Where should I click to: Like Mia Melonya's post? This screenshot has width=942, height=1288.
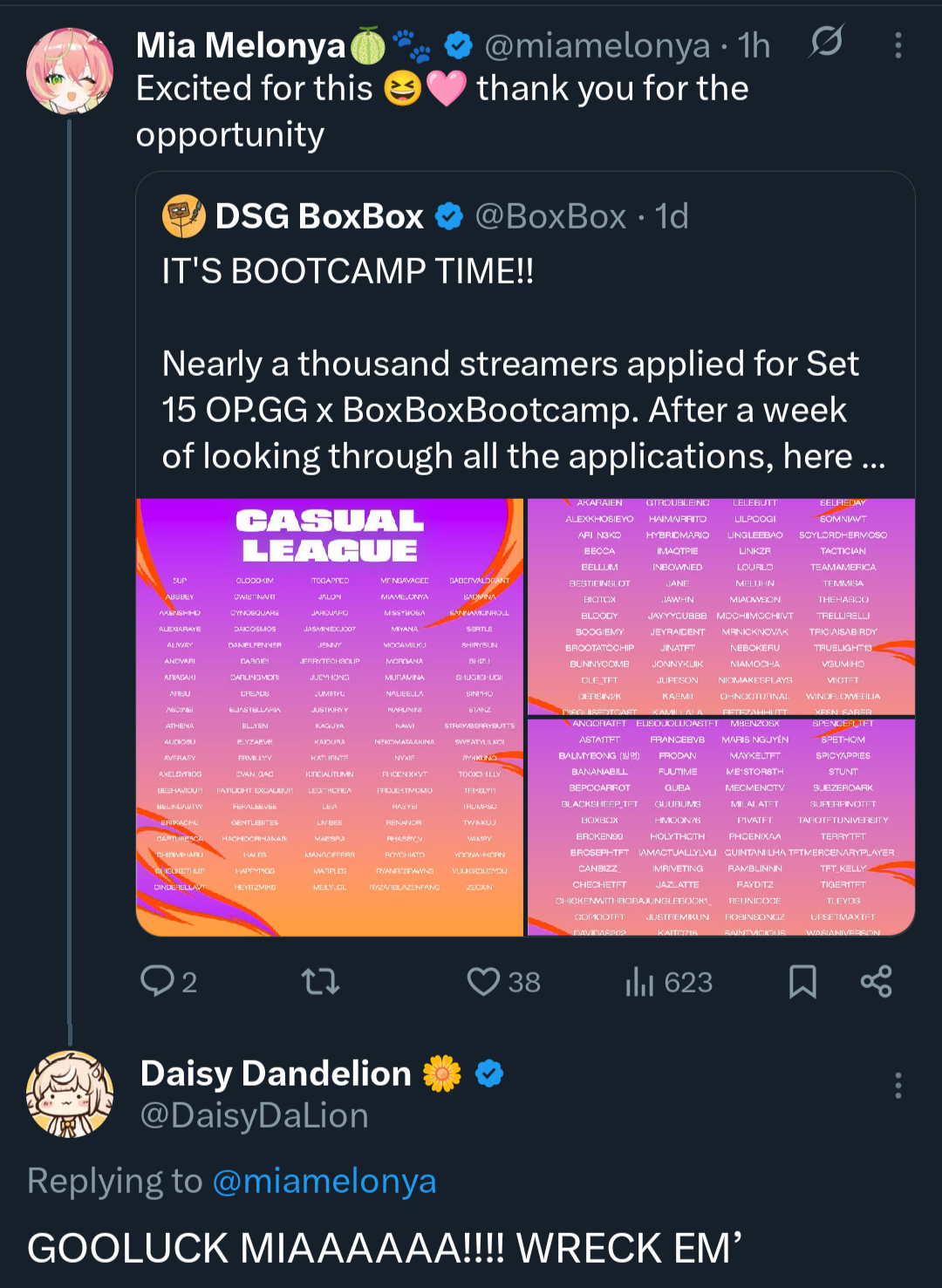point(483,982)
